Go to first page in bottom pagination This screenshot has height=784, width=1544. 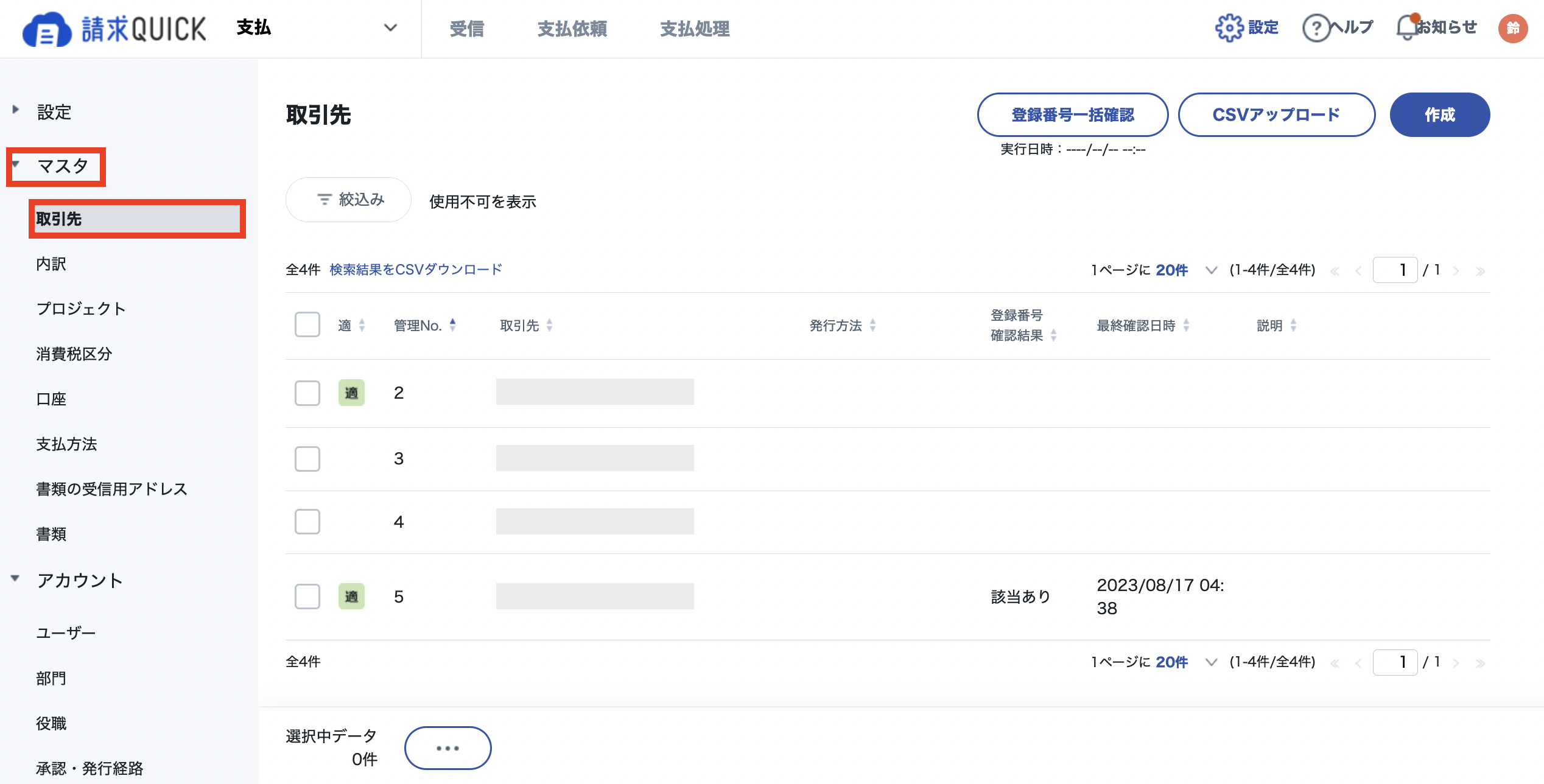point(1335,663)
